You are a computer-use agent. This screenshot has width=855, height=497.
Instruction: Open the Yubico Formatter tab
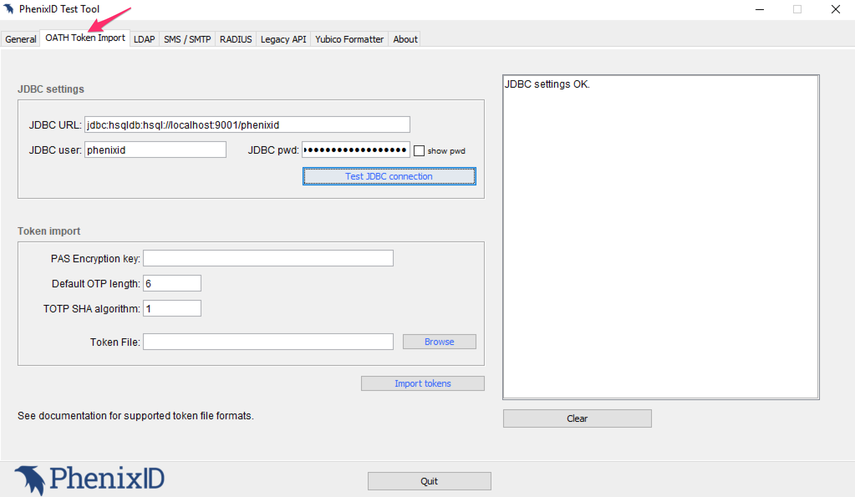tap(349, 39)
